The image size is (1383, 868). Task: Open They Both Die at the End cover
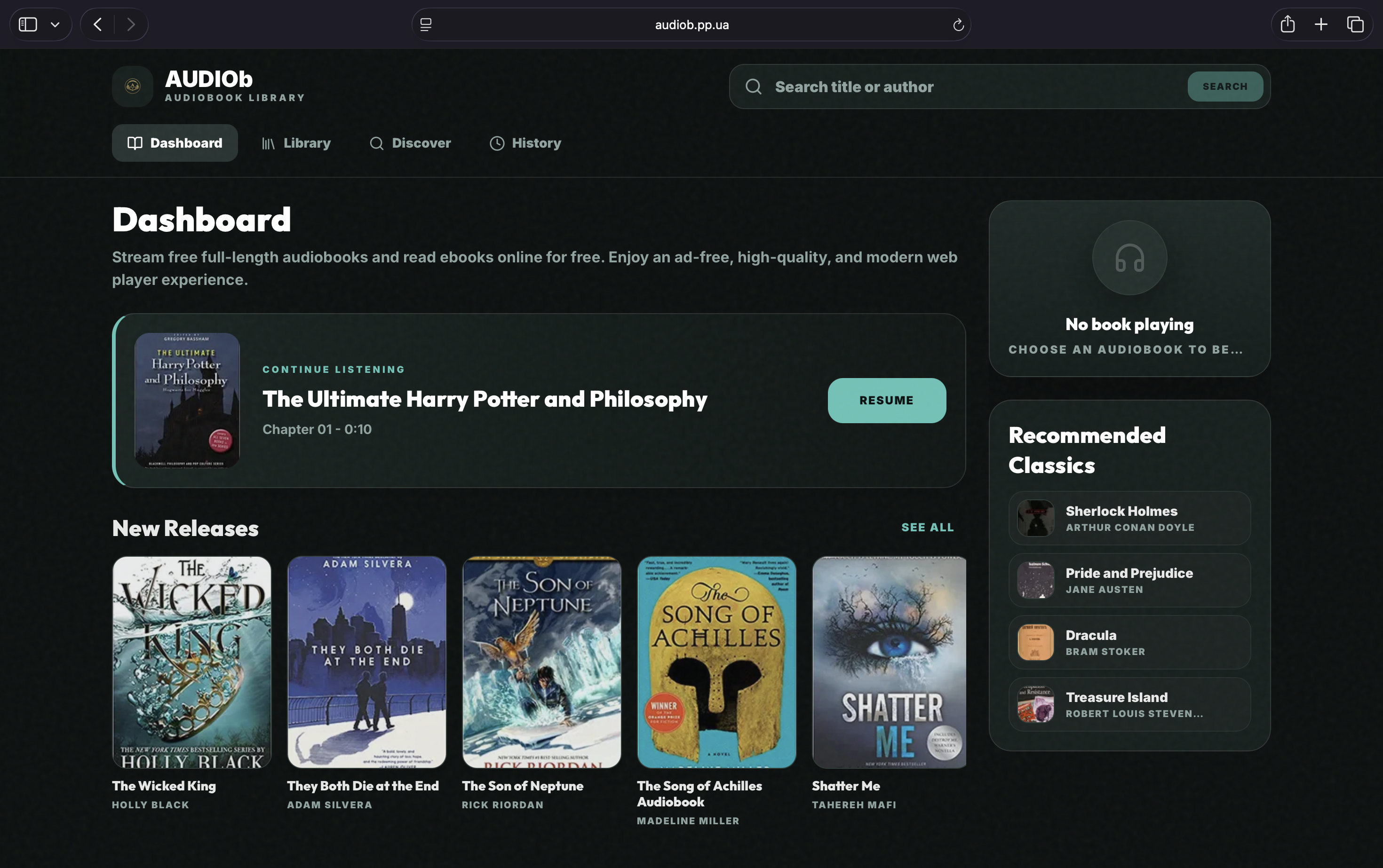tap(366, 662)
